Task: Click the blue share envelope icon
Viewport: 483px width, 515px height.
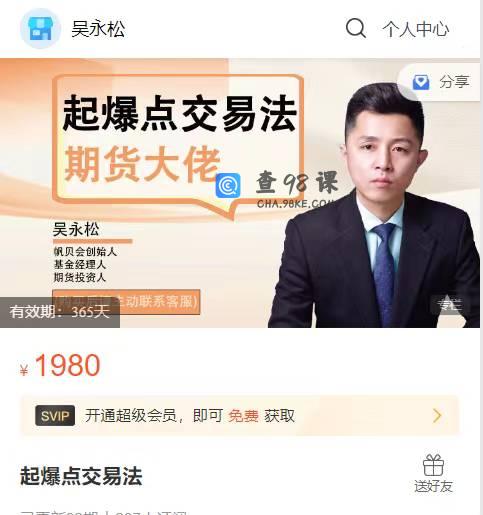Action: click(421, 82)
